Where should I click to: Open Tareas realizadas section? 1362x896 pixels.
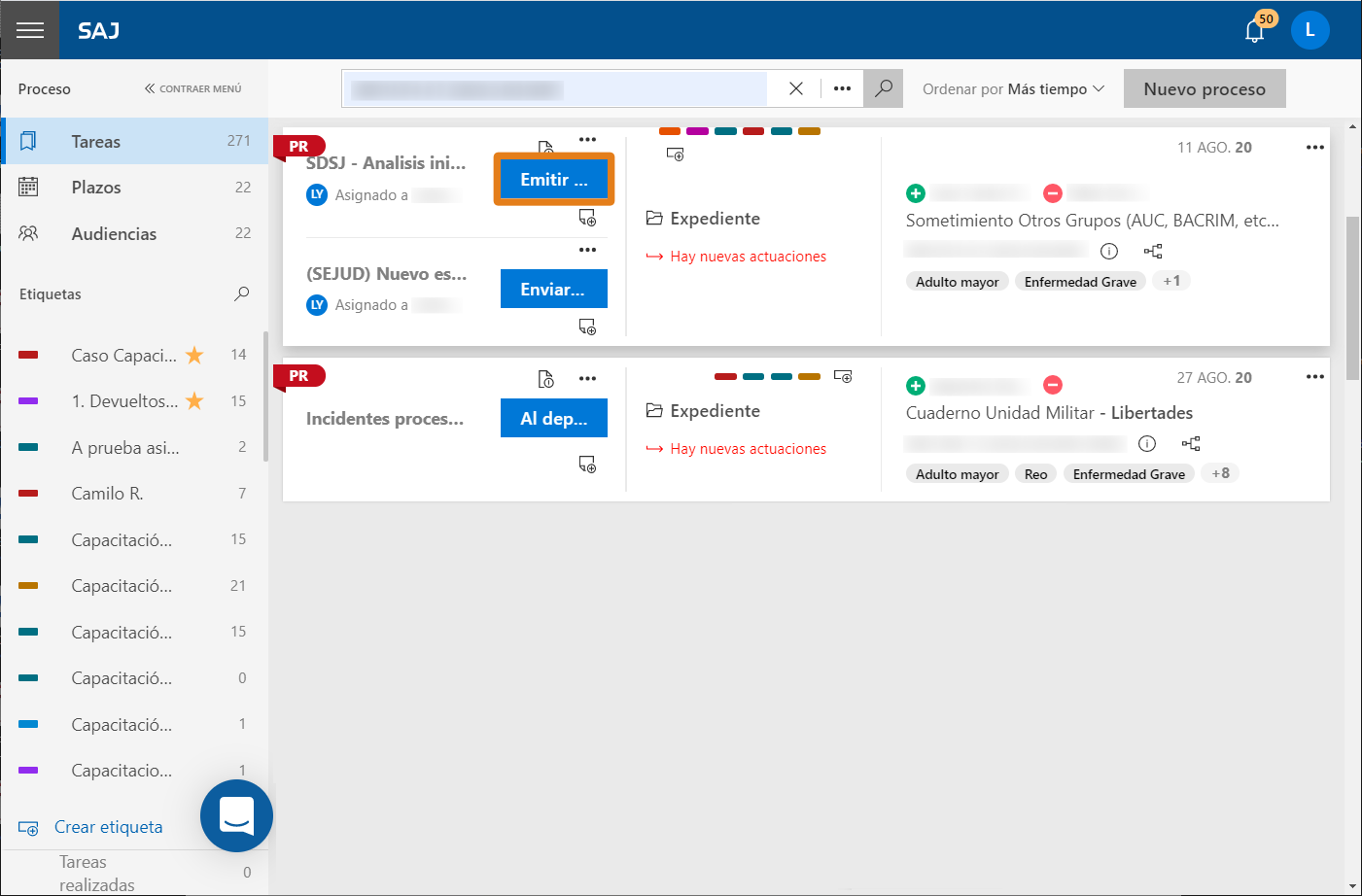(x=97, y=874)
